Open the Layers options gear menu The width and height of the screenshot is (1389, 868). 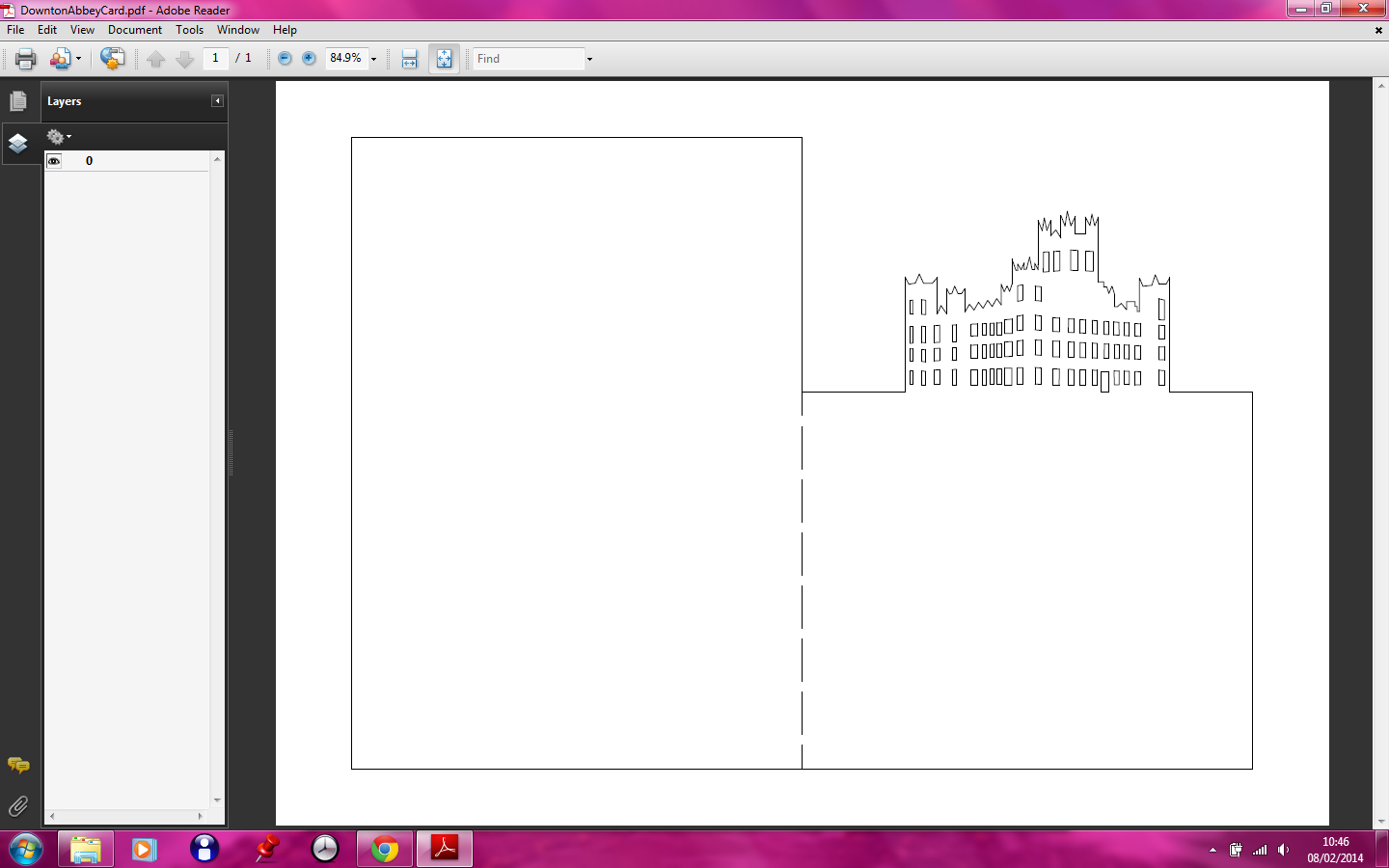pos(59,137)
